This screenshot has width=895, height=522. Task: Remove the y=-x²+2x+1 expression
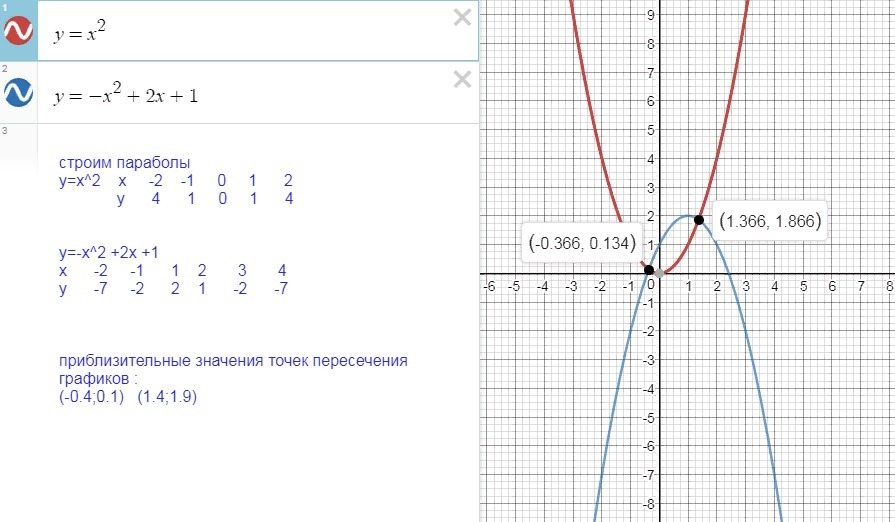coord(461,79)
